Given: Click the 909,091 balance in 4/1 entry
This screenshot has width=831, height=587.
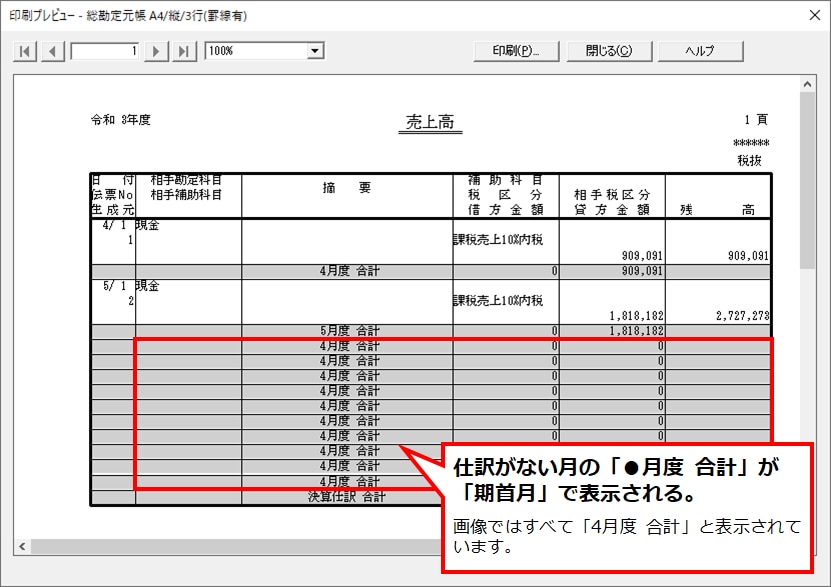Looking at the screenshot, I should pyautogui.click(x=748, y=256).
